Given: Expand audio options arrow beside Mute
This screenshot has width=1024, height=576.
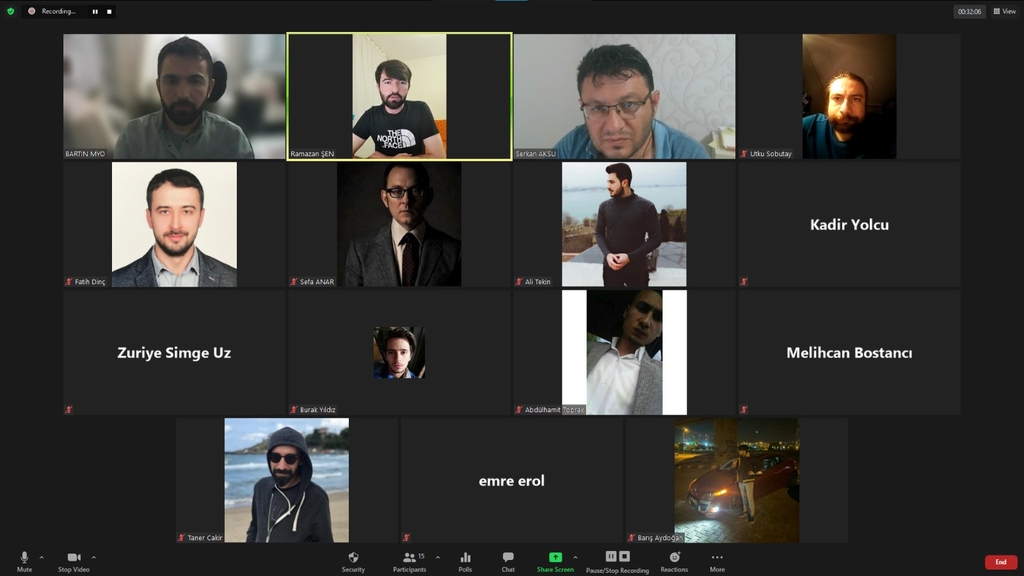Looking at the screenshot, I should click(41, 557).
